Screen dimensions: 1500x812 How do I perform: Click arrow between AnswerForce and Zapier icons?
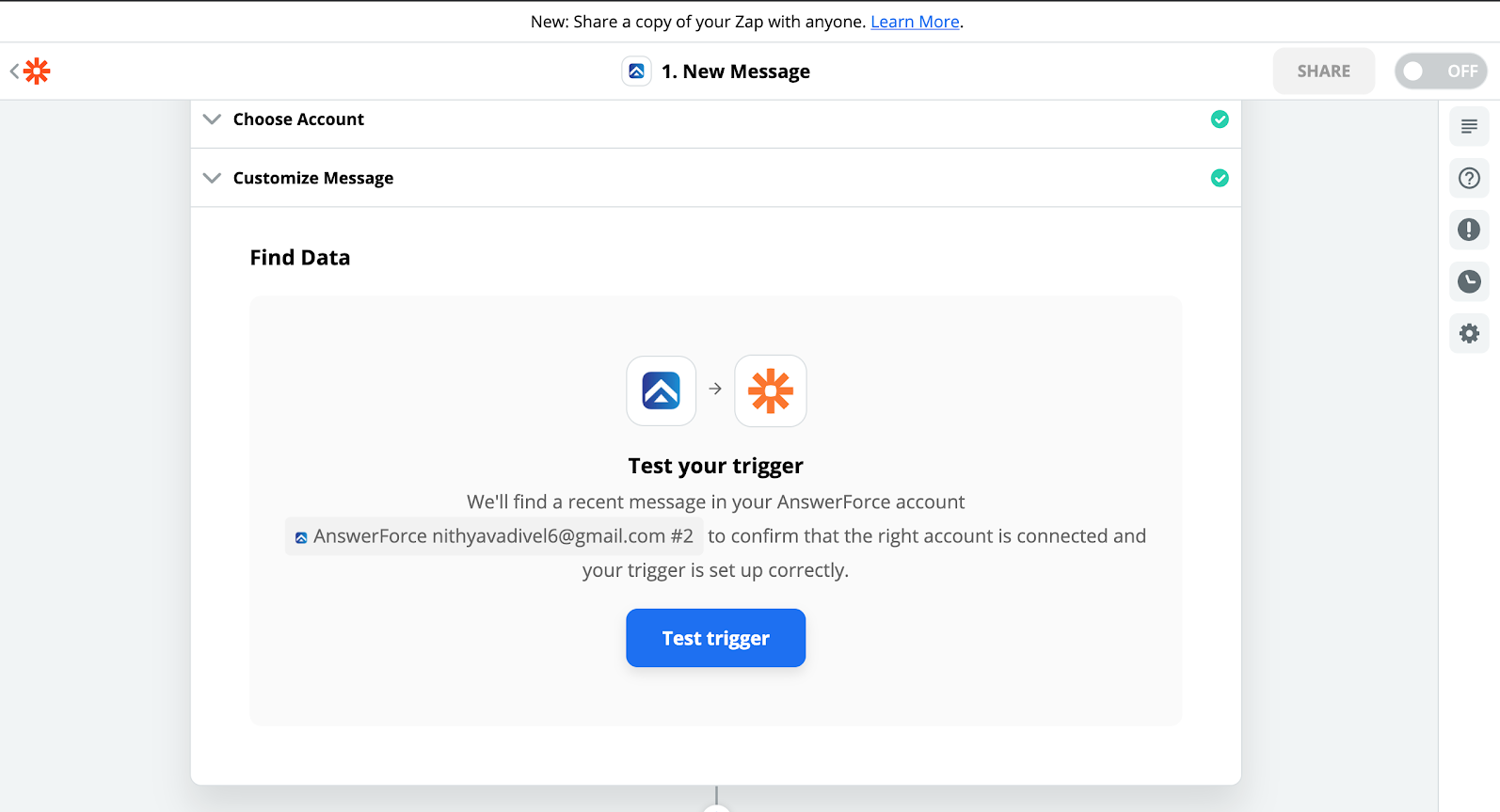coord(715,389)
